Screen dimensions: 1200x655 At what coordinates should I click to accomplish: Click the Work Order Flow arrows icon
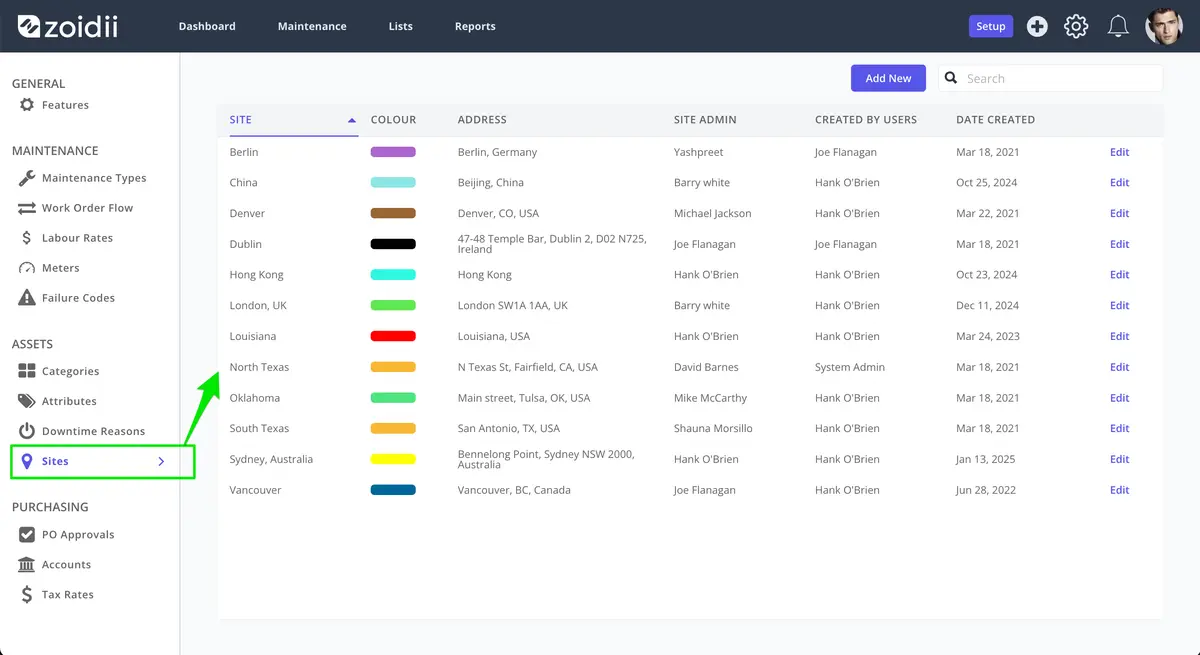pyautogui.click(x=26, y=208)
